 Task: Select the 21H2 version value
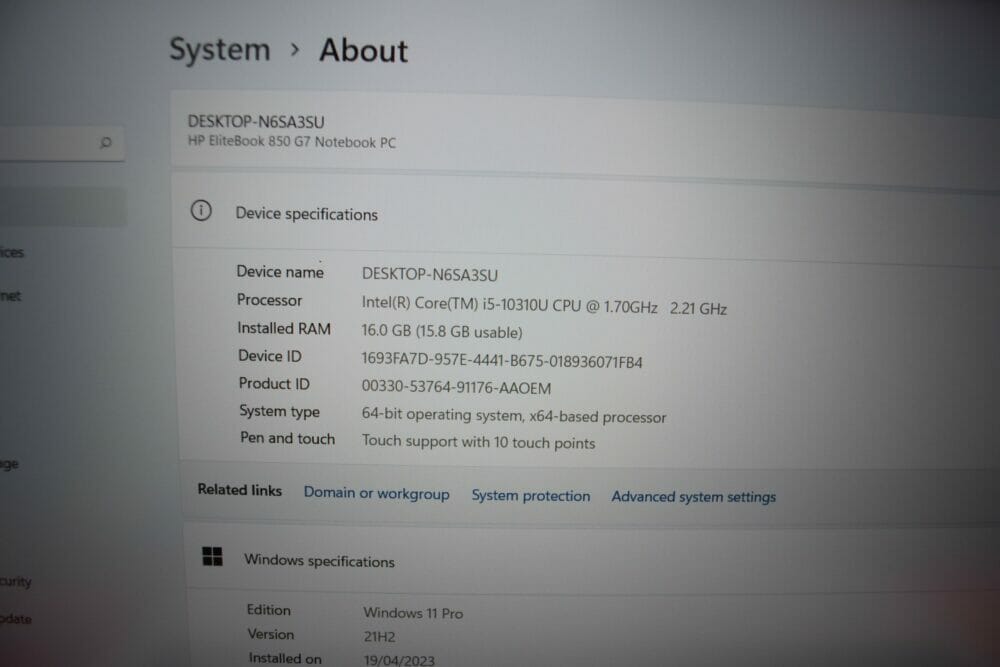379,636
